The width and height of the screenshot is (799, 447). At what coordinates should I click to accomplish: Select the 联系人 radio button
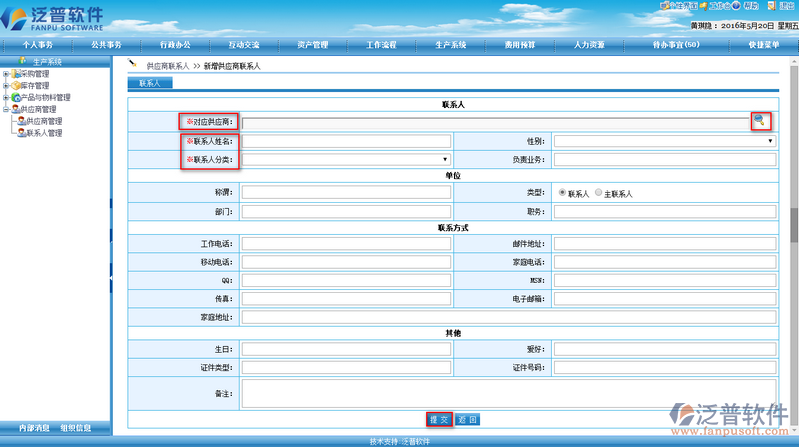click(x=562, y=193)
